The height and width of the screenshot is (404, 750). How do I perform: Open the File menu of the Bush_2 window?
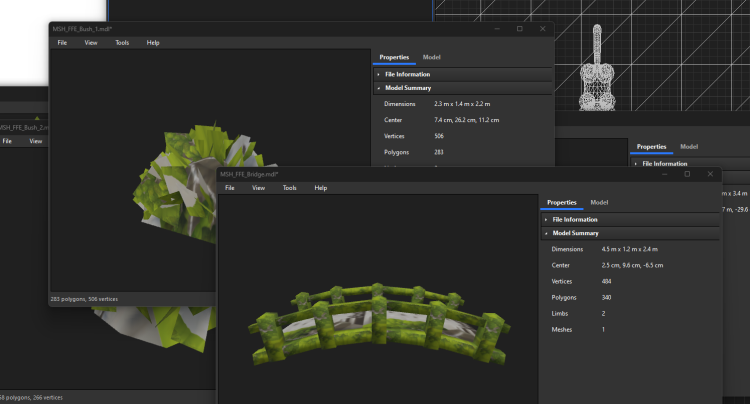click(x=7, y=141)
